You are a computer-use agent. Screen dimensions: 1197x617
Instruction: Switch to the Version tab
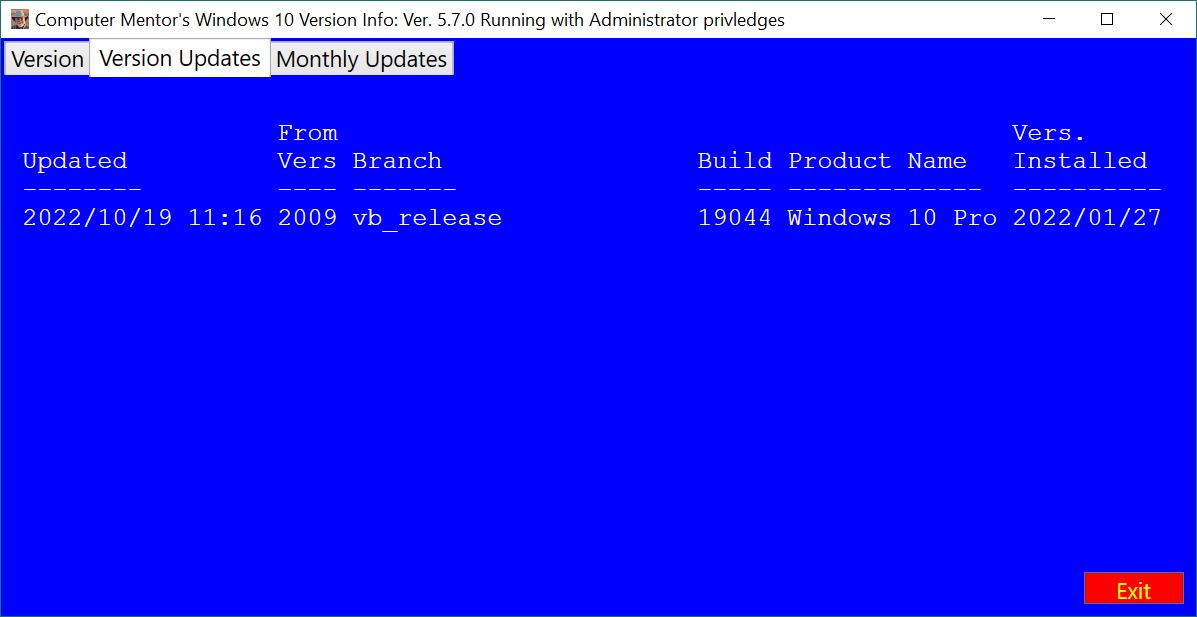47,59
